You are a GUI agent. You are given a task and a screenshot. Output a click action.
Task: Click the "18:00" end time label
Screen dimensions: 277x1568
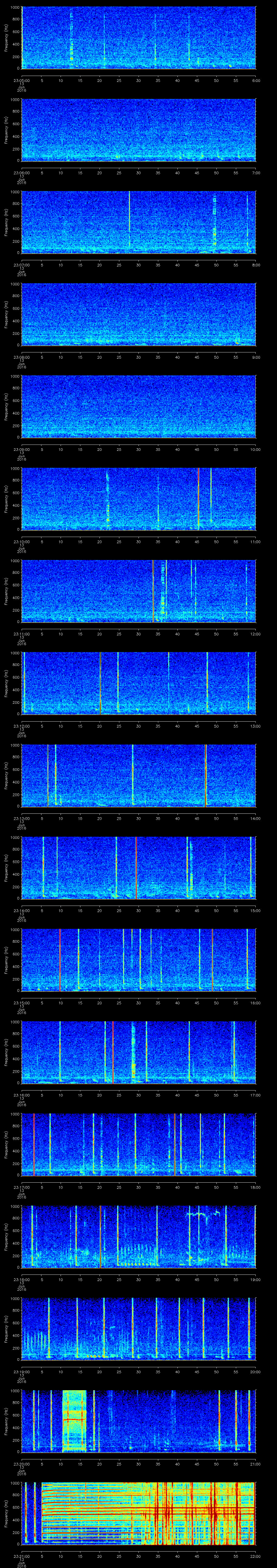pos(256,1187)
